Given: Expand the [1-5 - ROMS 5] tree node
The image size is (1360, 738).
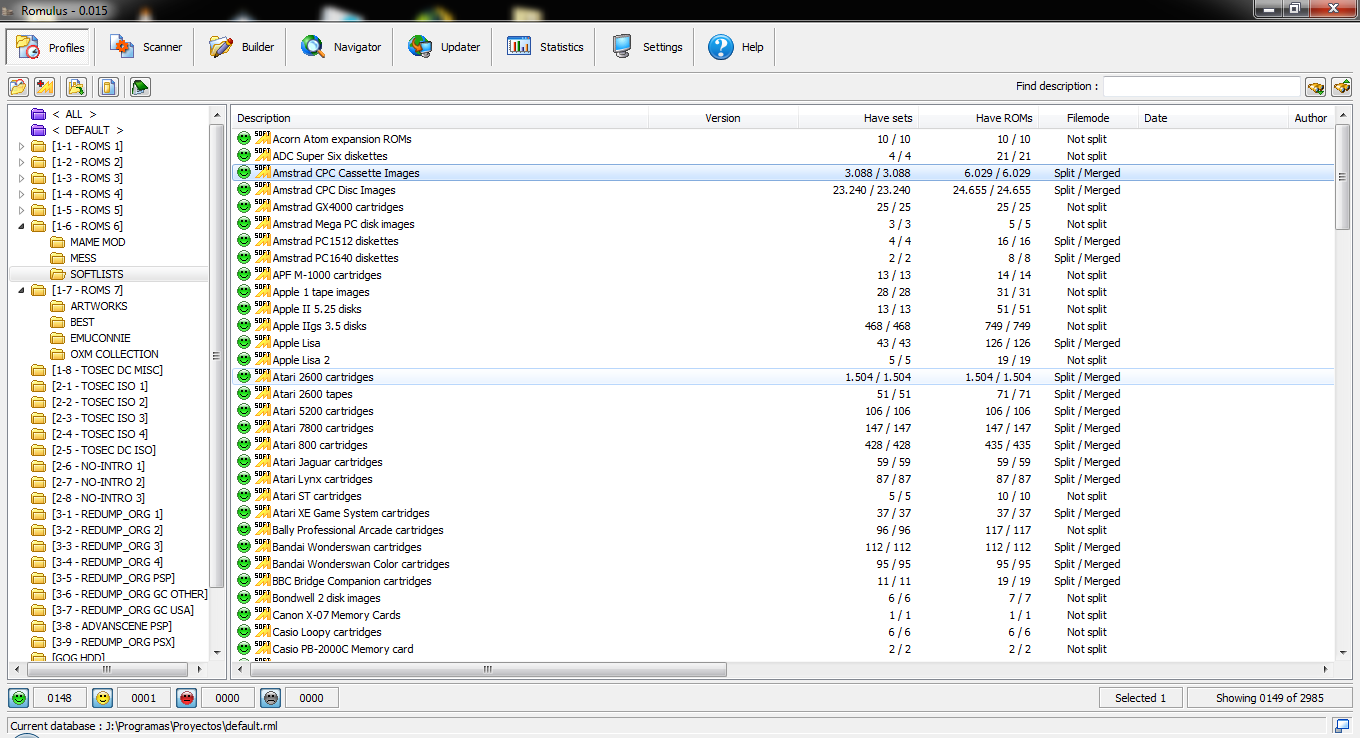Looking at the screenshot, I should click(x=22, y=210).
